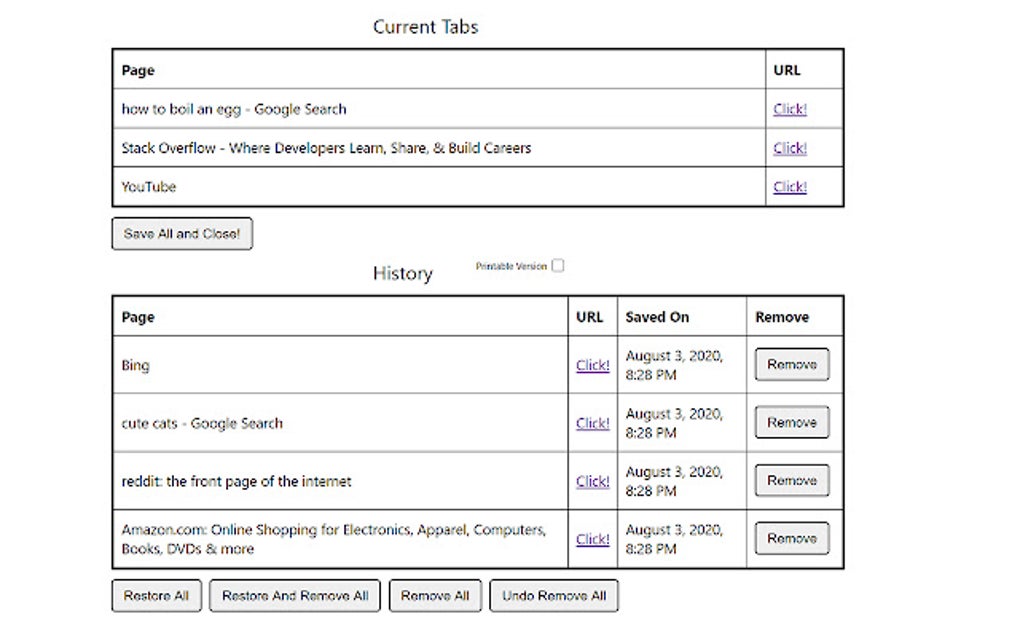Viewport: 1020px width, 638px height.
Task: Click Save All and Close
Action: point(181,233)
